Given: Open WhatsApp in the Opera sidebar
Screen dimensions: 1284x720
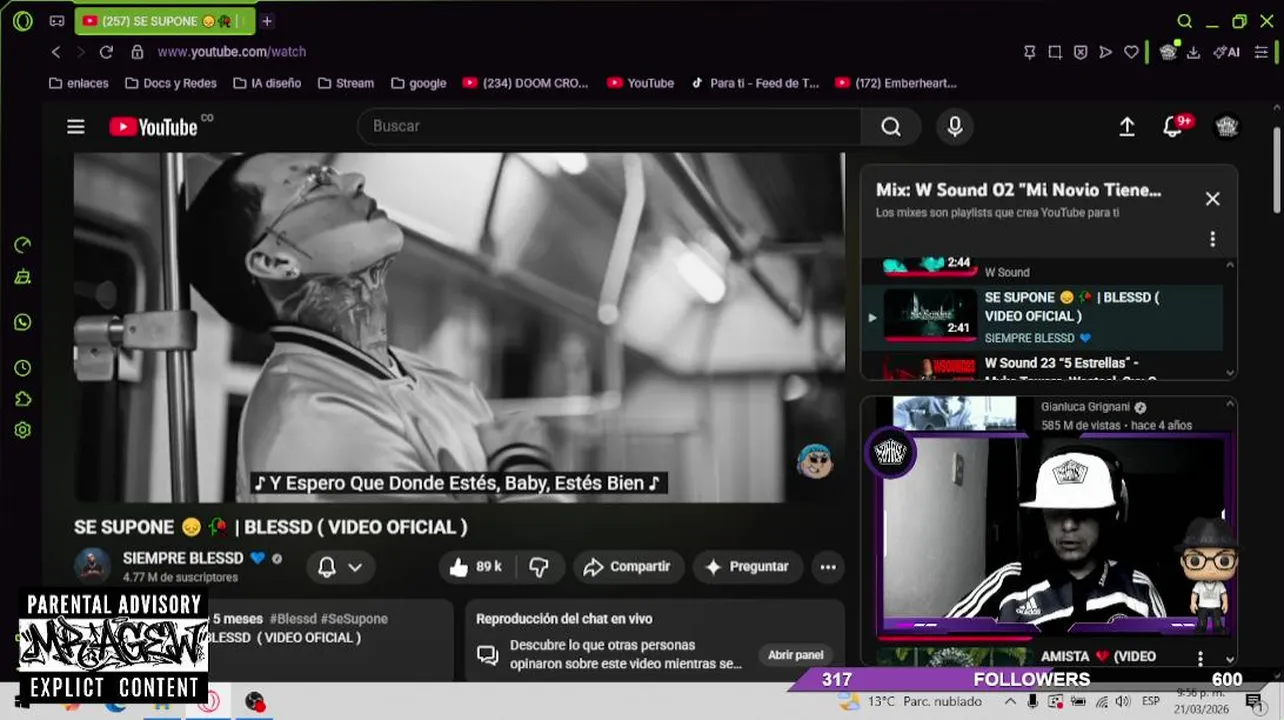Looking at the screenshot, I should click(22, 322).
